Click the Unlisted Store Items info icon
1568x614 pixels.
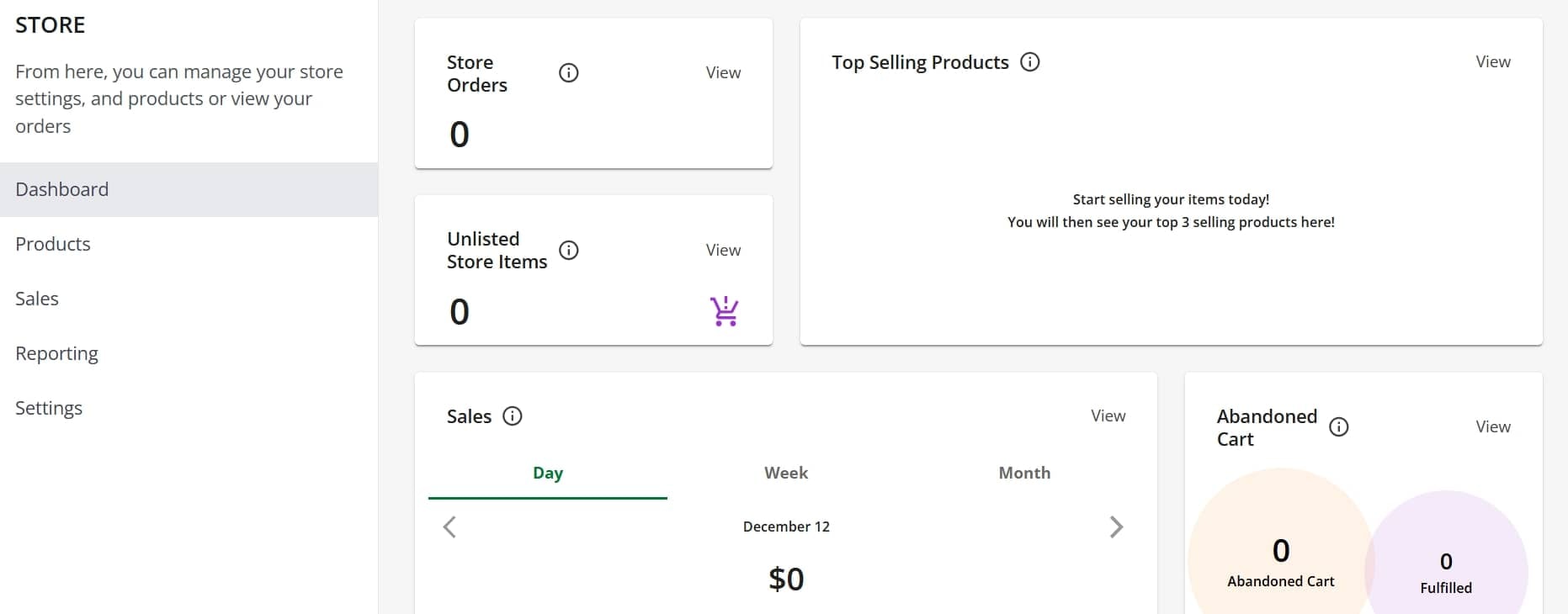tap(569, 251)
